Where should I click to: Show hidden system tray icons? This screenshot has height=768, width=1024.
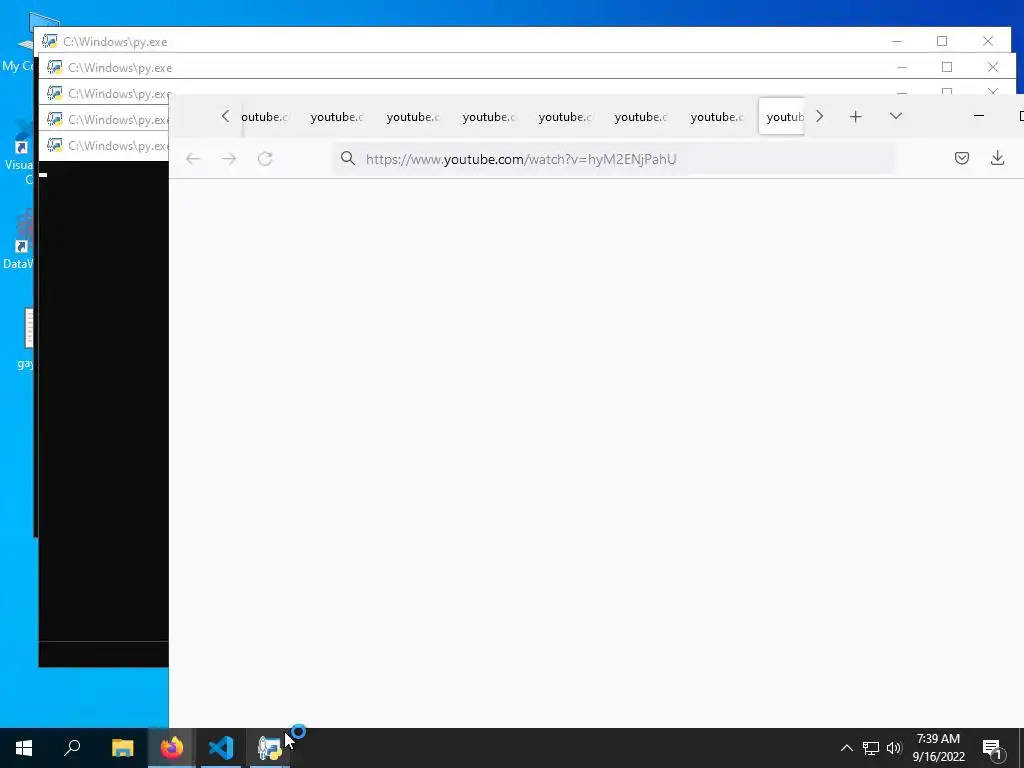pos(846,748)
